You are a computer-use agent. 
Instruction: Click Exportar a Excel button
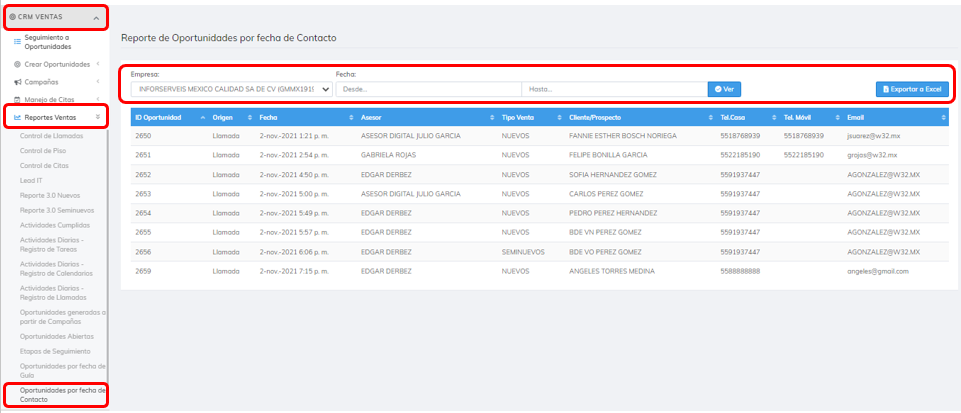click(911, 89)
